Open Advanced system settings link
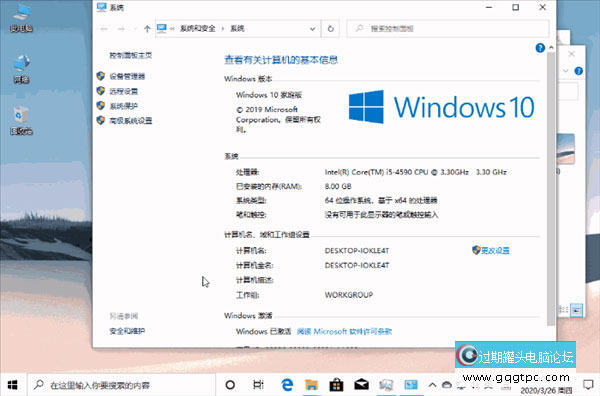 (130, 121)
